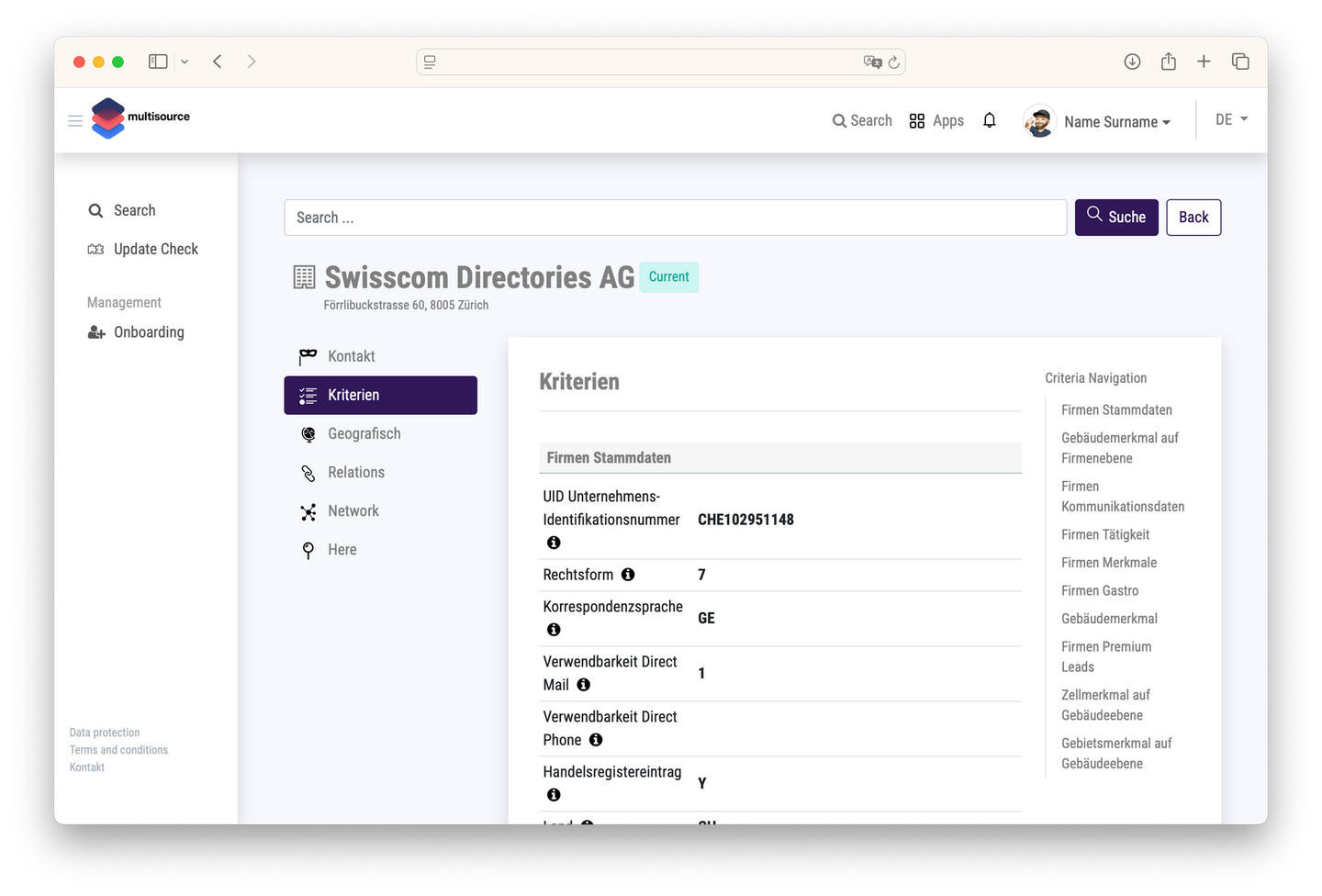The height and width of the screenshot is (896, 1322).
Task: Select the Relations menu item
Action: 355,472
